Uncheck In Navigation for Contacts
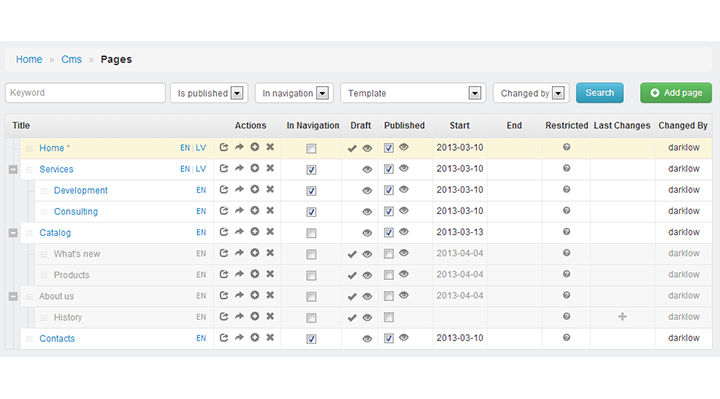Screen dimensions: 720x399 tap(311, 338)
